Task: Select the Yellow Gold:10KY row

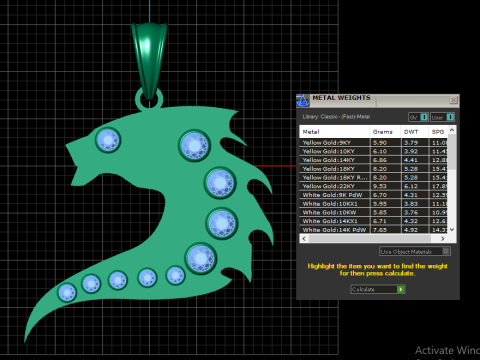Action: [x=373, y=151]
